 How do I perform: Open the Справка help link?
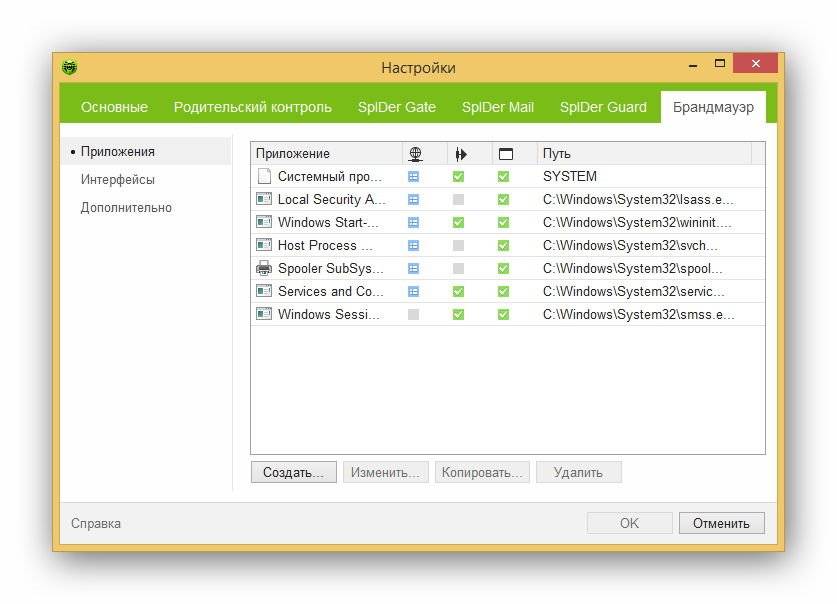tap(96, 523)
